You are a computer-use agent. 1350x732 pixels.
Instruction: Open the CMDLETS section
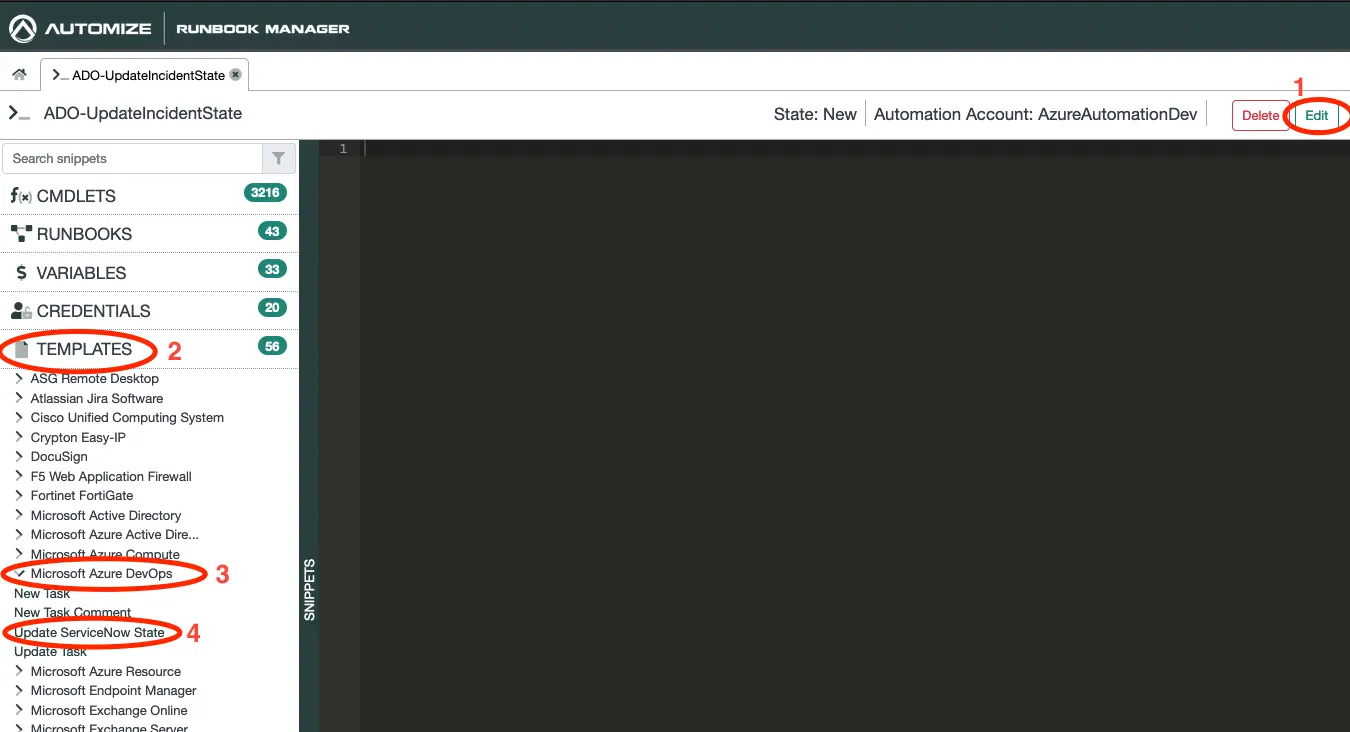[x=76, y=196]
